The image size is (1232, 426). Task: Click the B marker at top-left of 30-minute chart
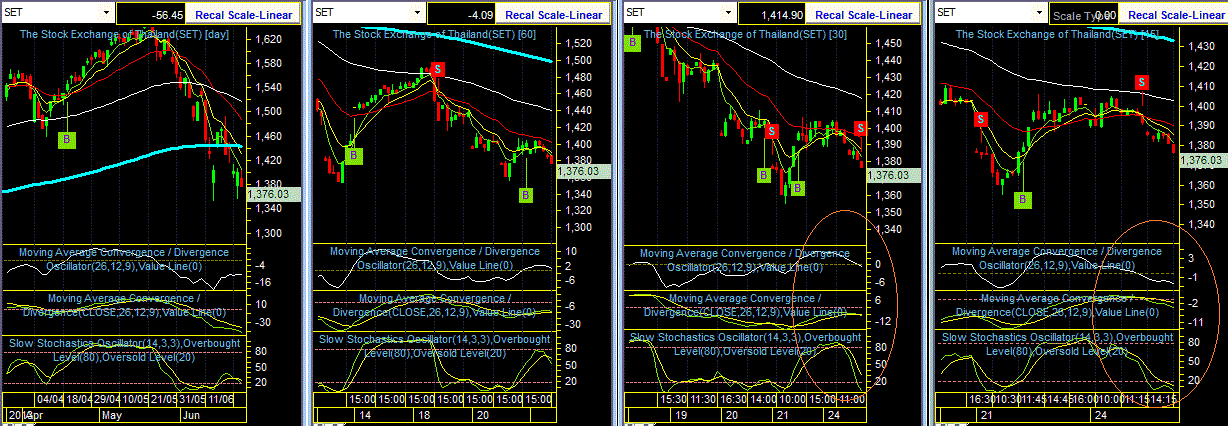(632, 42)
